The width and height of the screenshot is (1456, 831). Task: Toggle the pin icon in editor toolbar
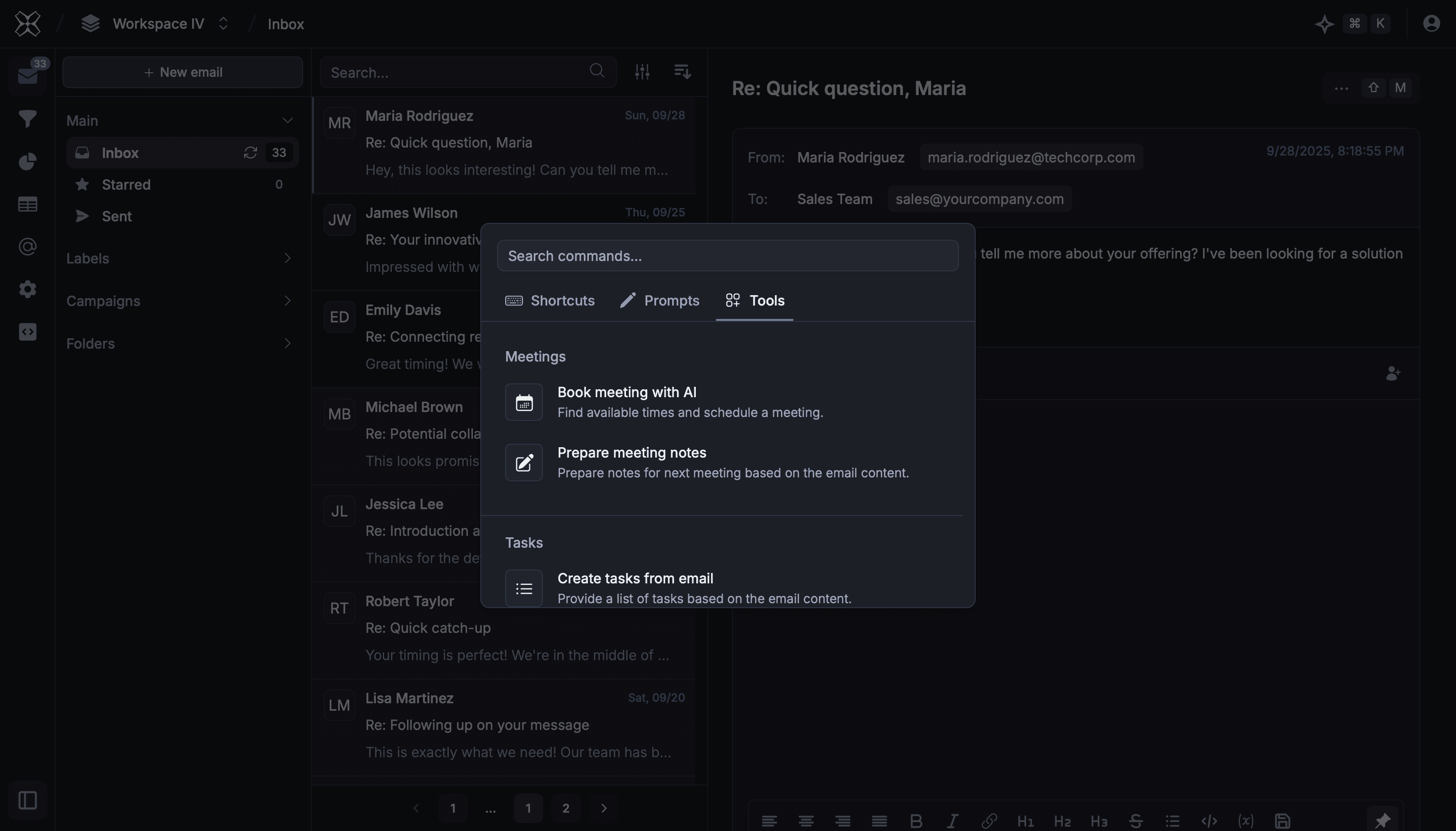pos(1382,821)
